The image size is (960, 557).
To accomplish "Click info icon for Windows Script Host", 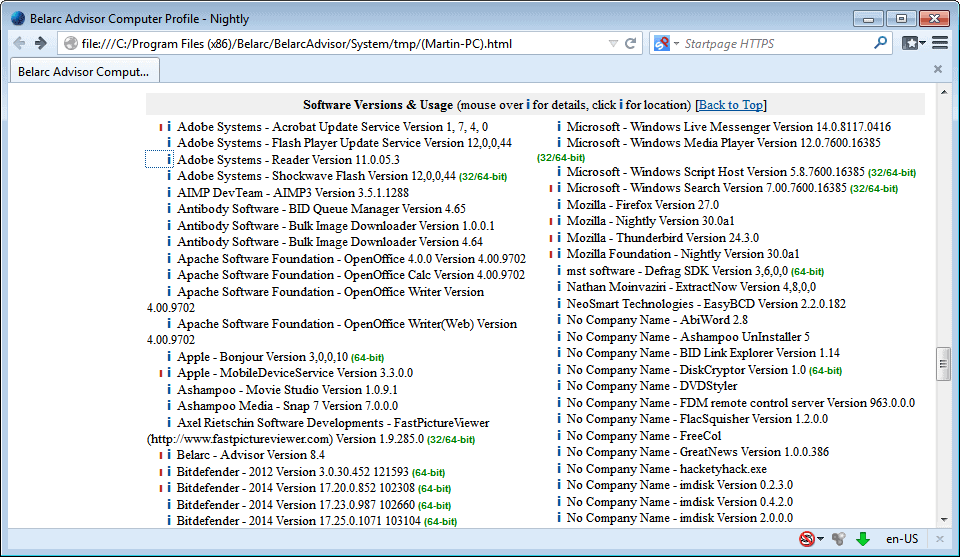I will (558, 172).
